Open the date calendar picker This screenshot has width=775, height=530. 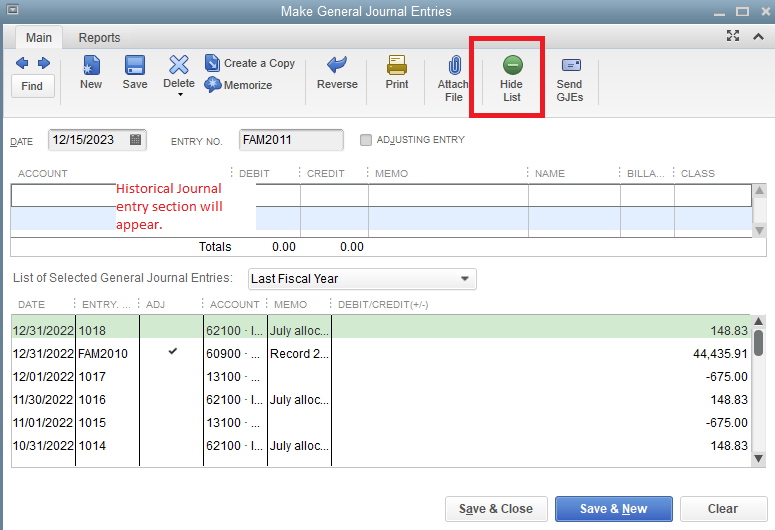[x=135, y=140]
